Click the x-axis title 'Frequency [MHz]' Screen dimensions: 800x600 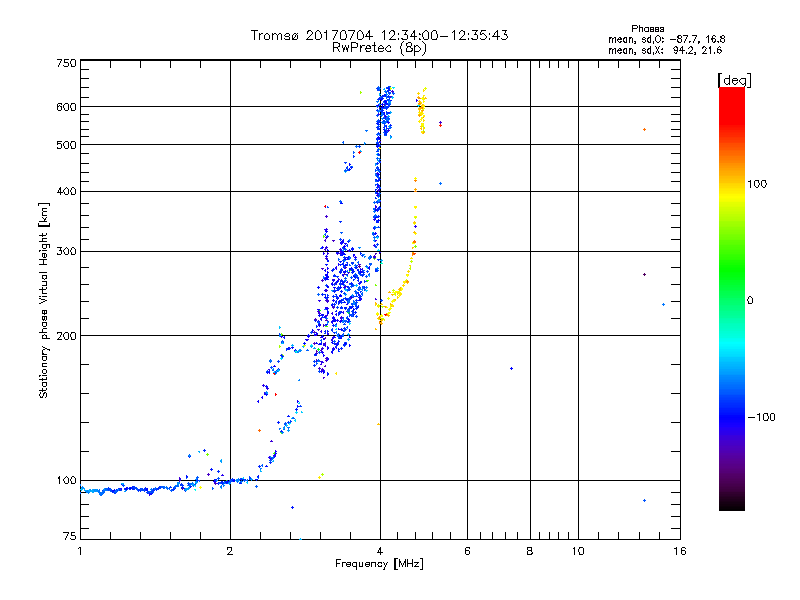pos(379,564)
